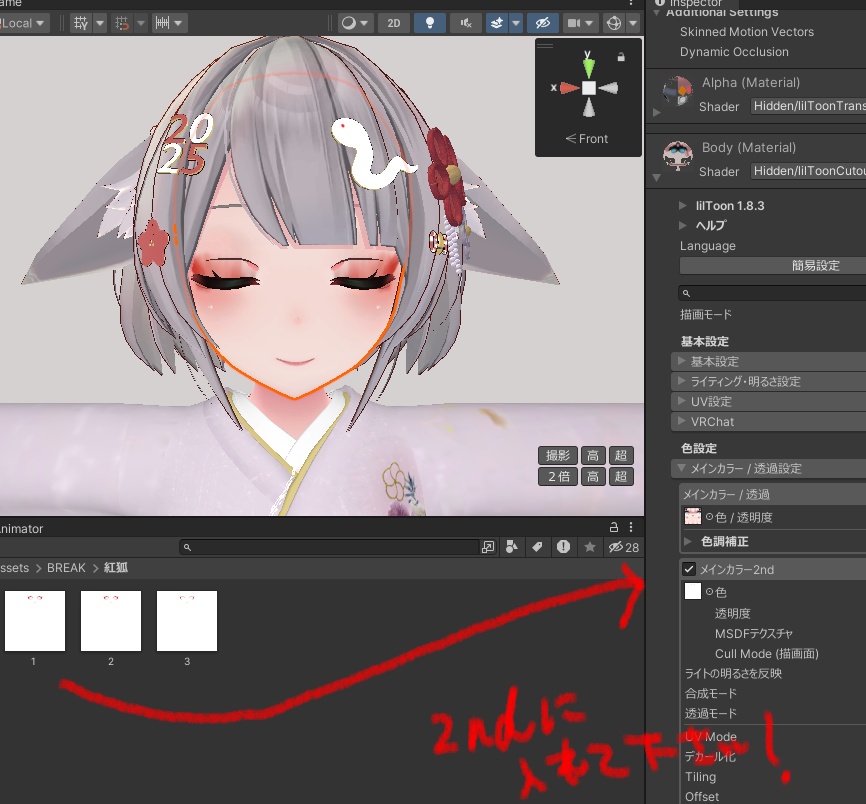
Task: Toggle scene visibility with the crossed-eye icon
Action: (545, 23)
